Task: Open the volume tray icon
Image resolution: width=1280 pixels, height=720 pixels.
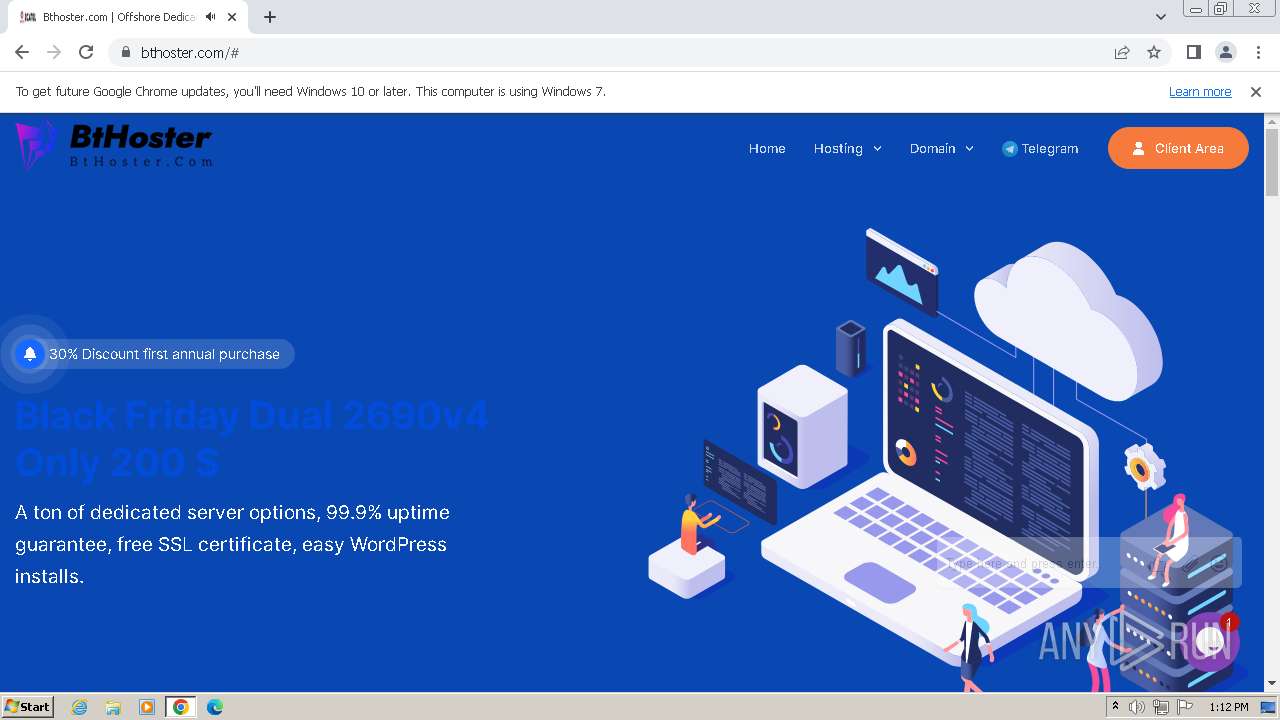Action: pyautogui.click(x=1137, y=707)
